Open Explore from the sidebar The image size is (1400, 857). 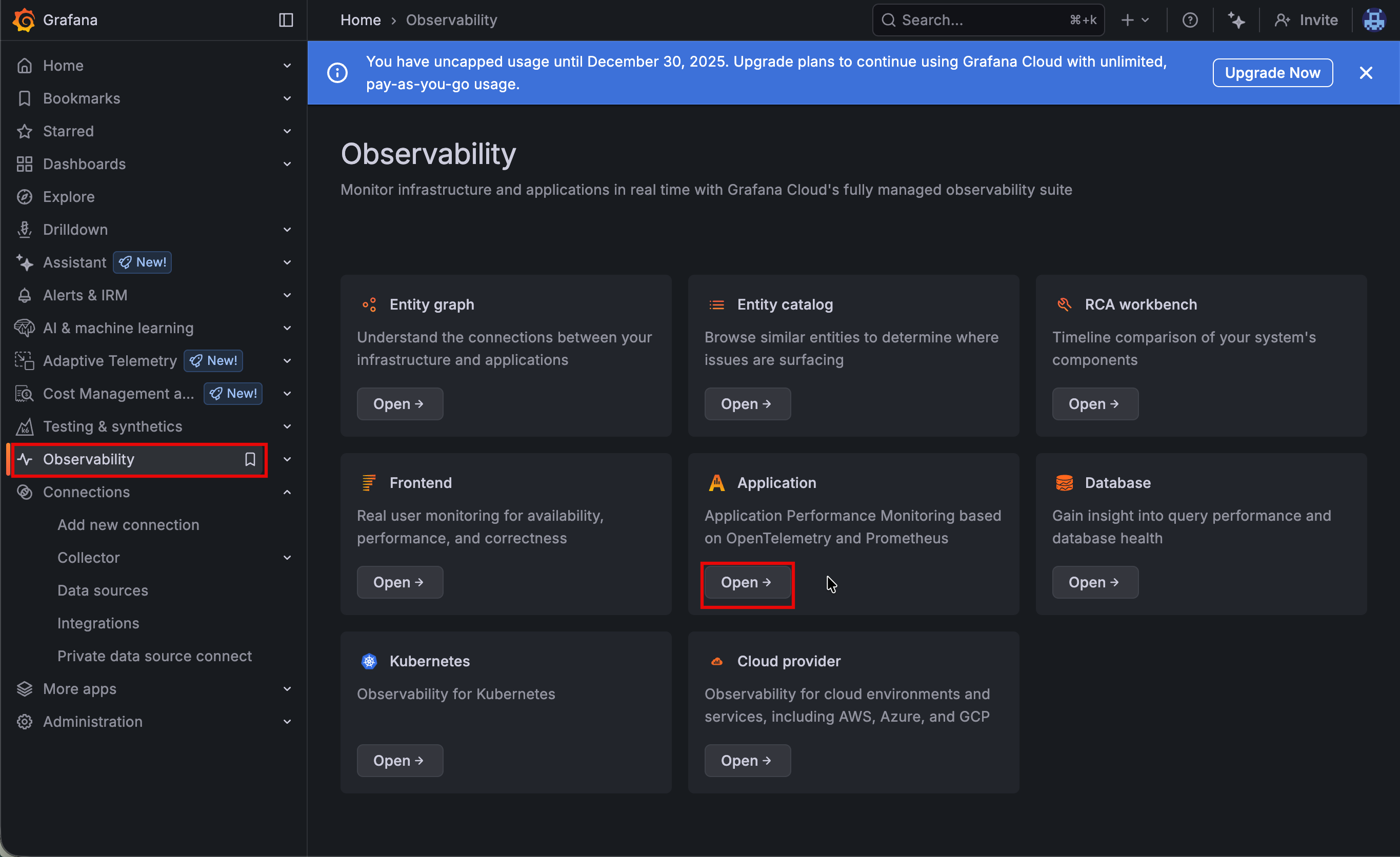tap(69, 197)
